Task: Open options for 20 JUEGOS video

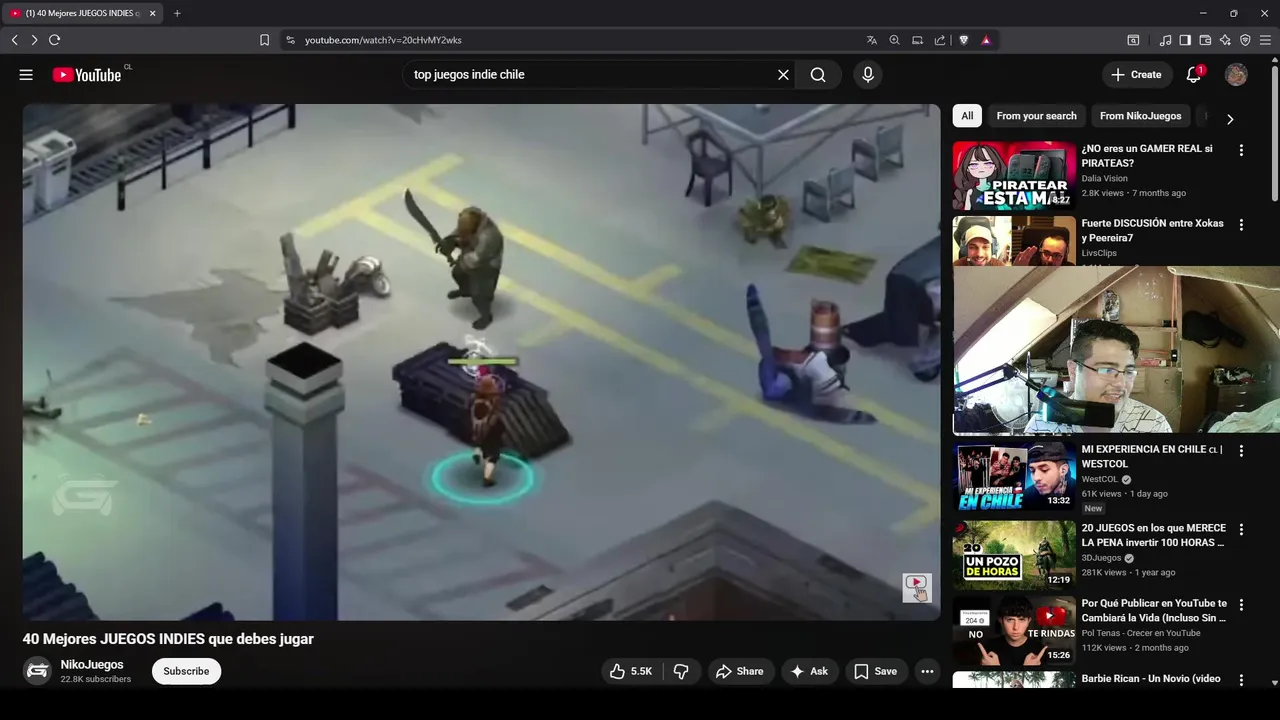Action: (x=1241, y=530)
